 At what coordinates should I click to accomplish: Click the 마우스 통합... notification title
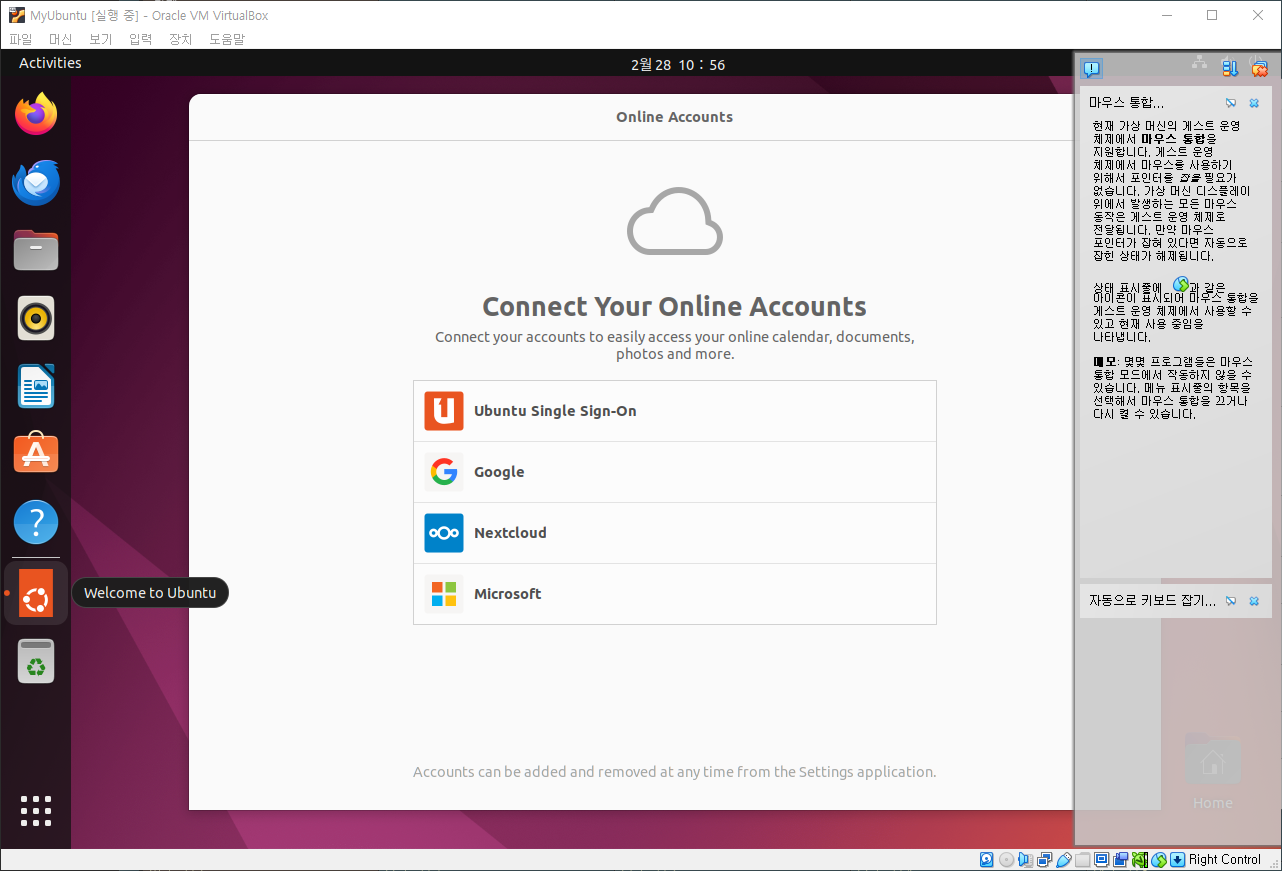click(x=1127, y=103)
